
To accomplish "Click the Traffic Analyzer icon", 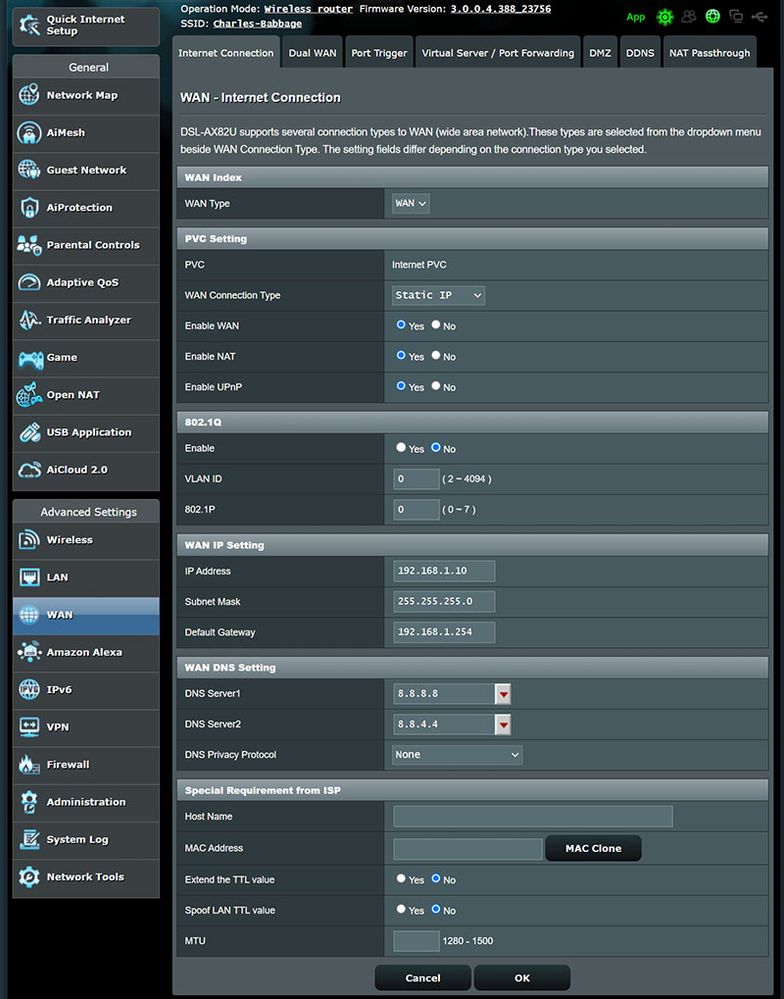I will click(x=29, y=320).
